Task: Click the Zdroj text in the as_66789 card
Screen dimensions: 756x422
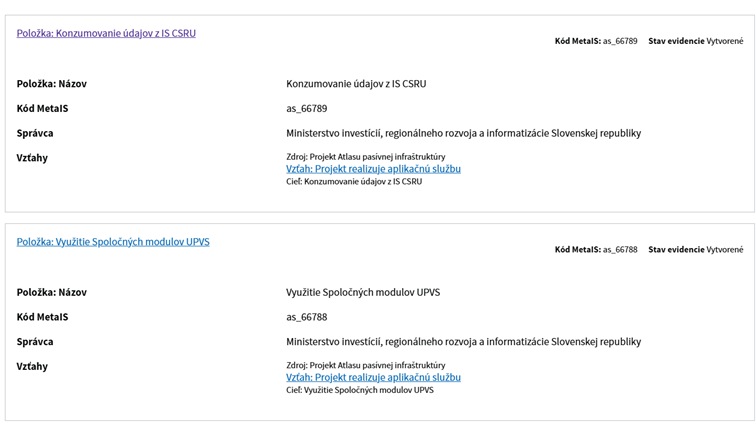Action: (x=365, y=157)
